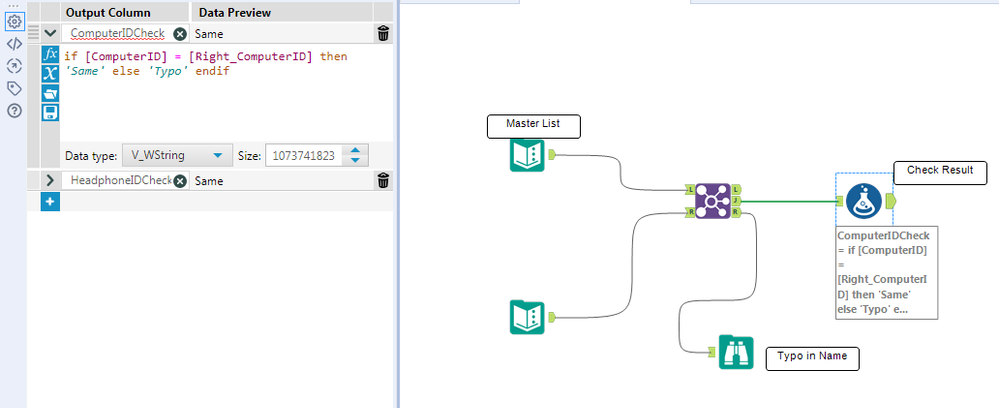Click the Join tool L output anchor
Screen dimensions: 999x408
coord(736,189)
